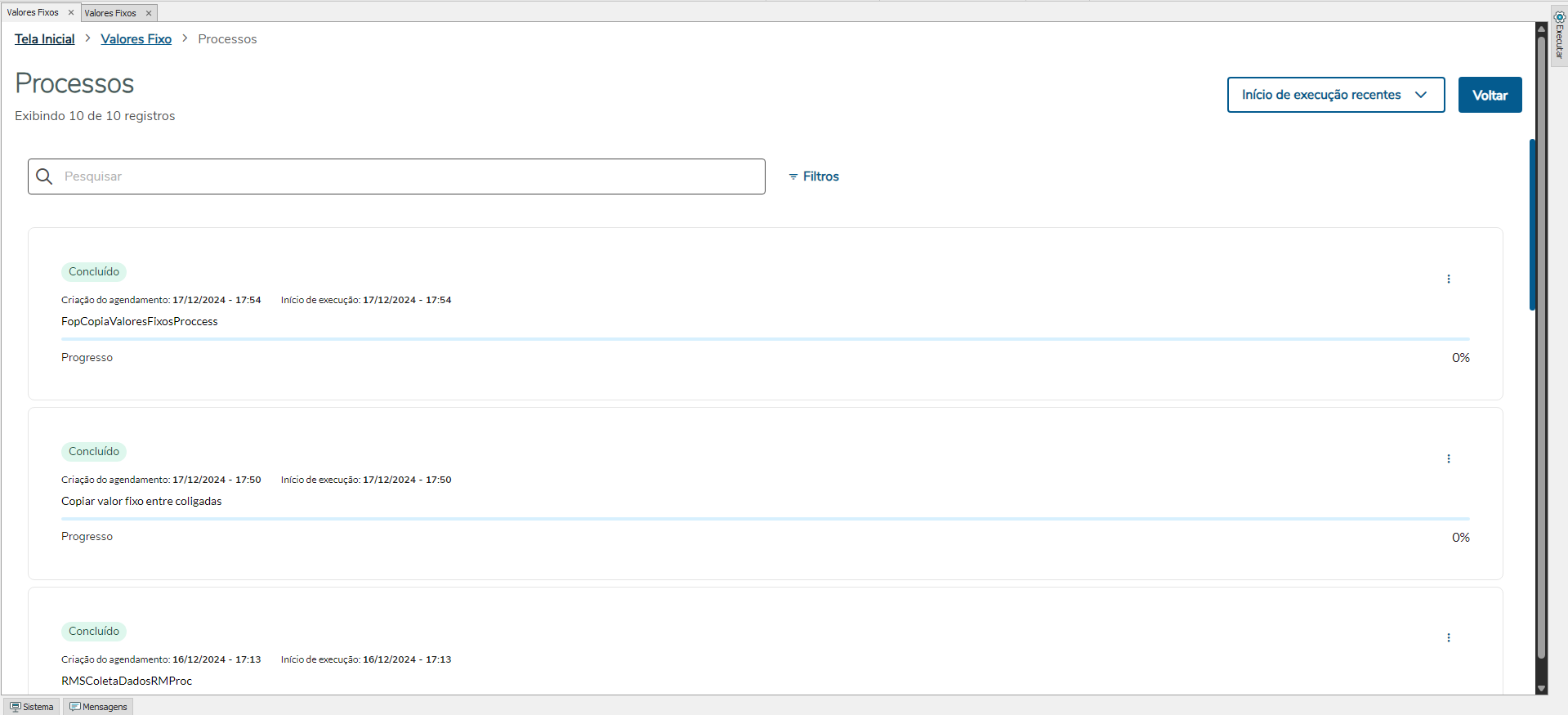Viewport: 1568px width, 715px height.
Task: Open the Filtros filter options
Action: pyautogui.click(x=814, y=177)
